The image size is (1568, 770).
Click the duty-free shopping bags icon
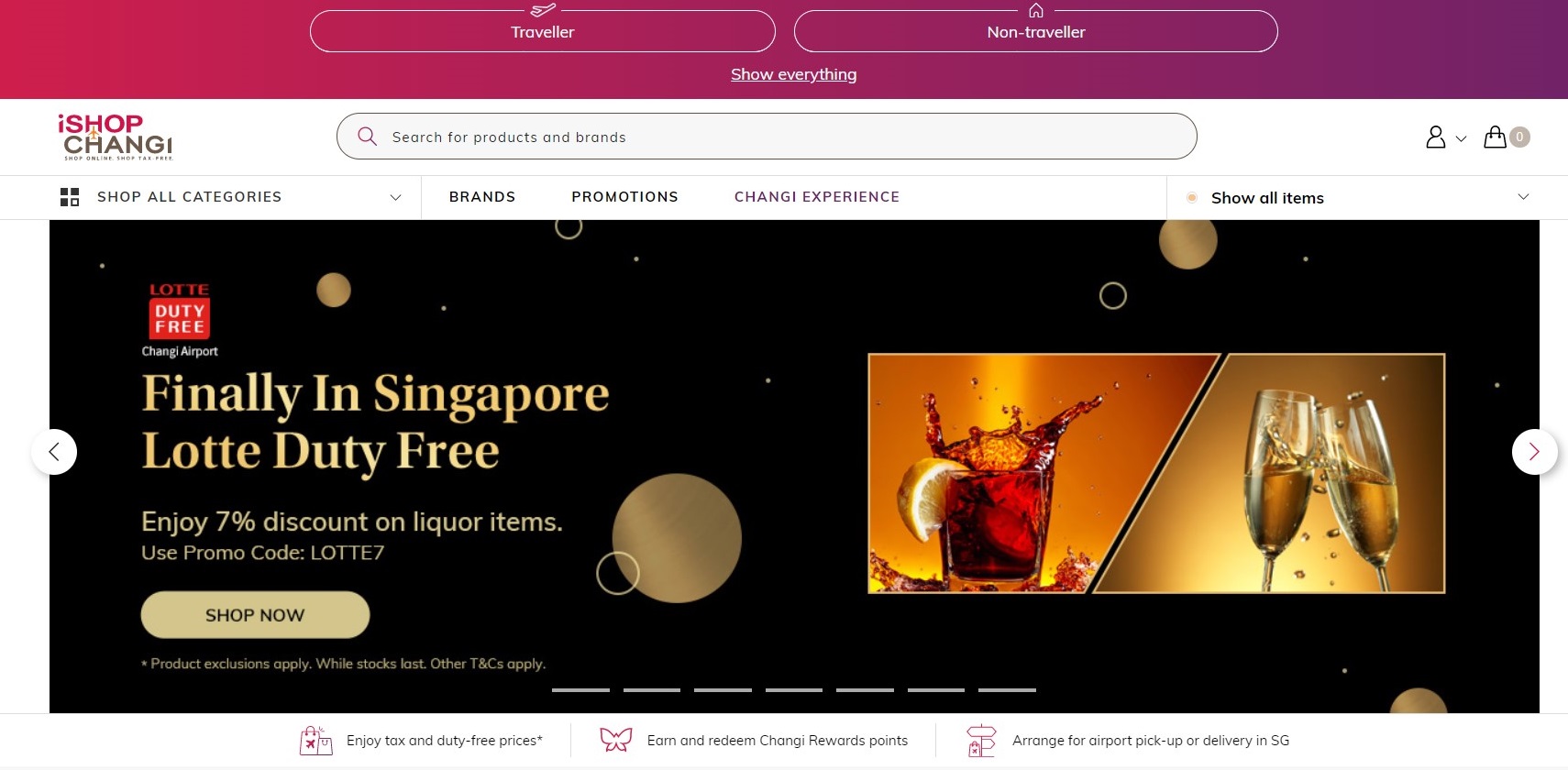316,741
